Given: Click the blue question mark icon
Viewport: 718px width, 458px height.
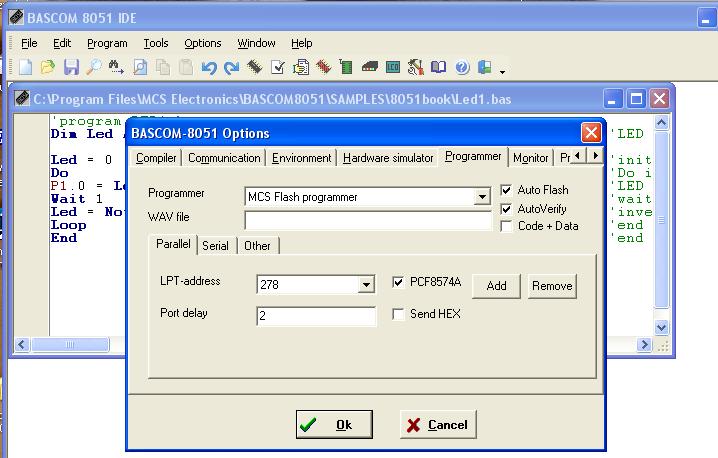Looking at the screenshot, I should (x=462, y=67).
